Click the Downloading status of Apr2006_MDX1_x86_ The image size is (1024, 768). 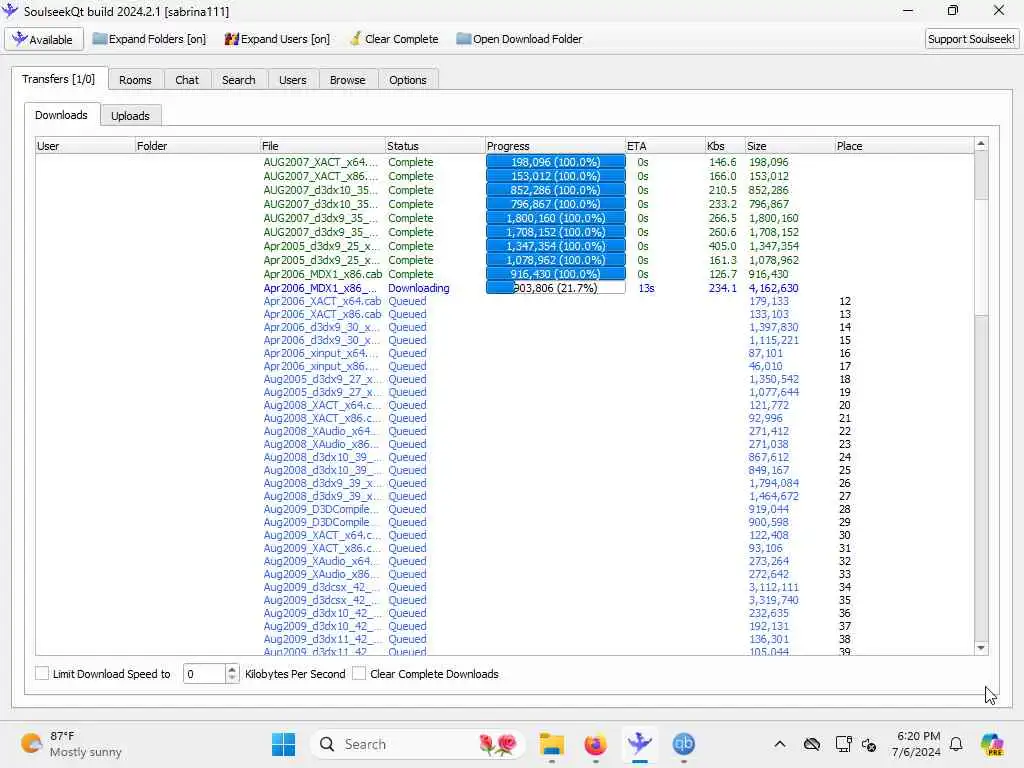419,288
